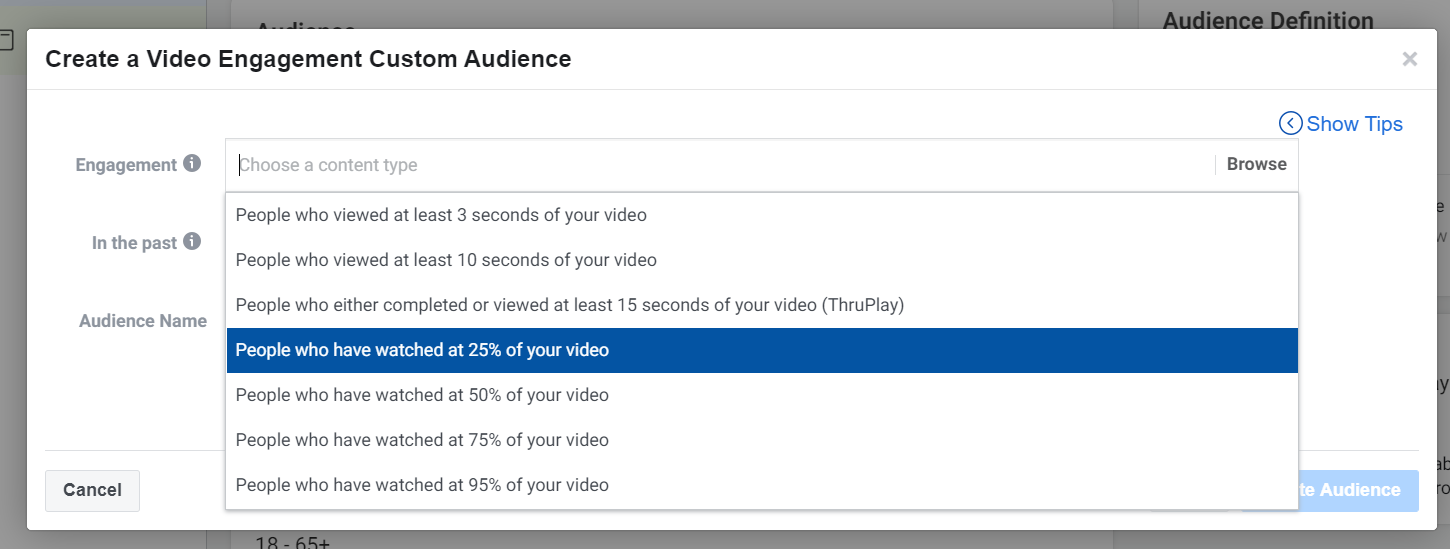The image size is (1450, 549).
Task: Click the Engagement field label
Action: tap(126, 165)
